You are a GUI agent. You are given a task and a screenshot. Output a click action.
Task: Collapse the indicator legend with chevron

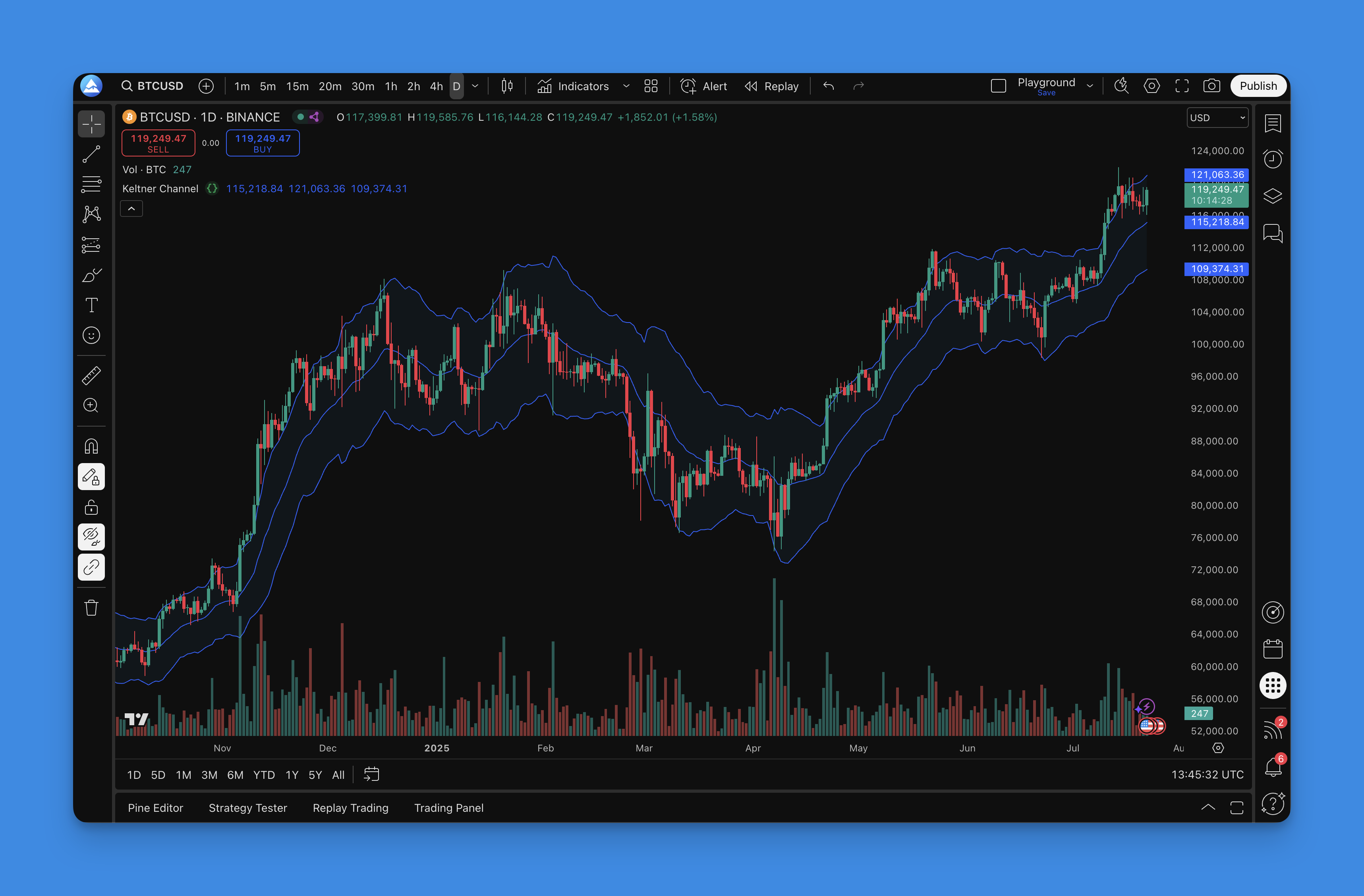pos(131,209)
